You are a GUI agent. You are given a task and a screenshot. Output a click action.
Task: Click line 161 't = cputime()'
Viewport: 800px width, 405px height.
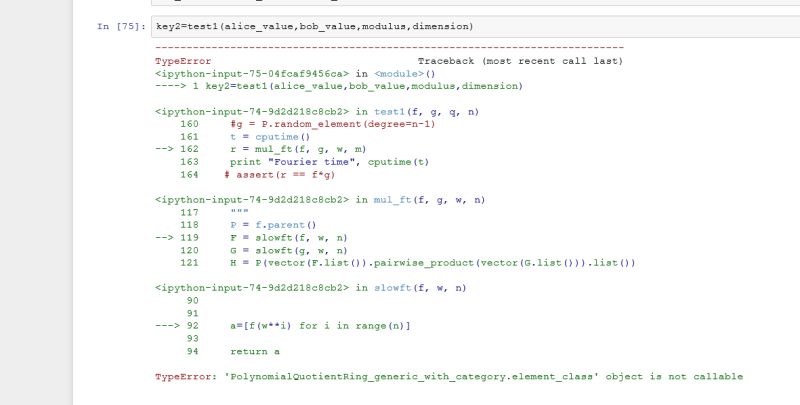pyautogui.click(x=245, y=137)
